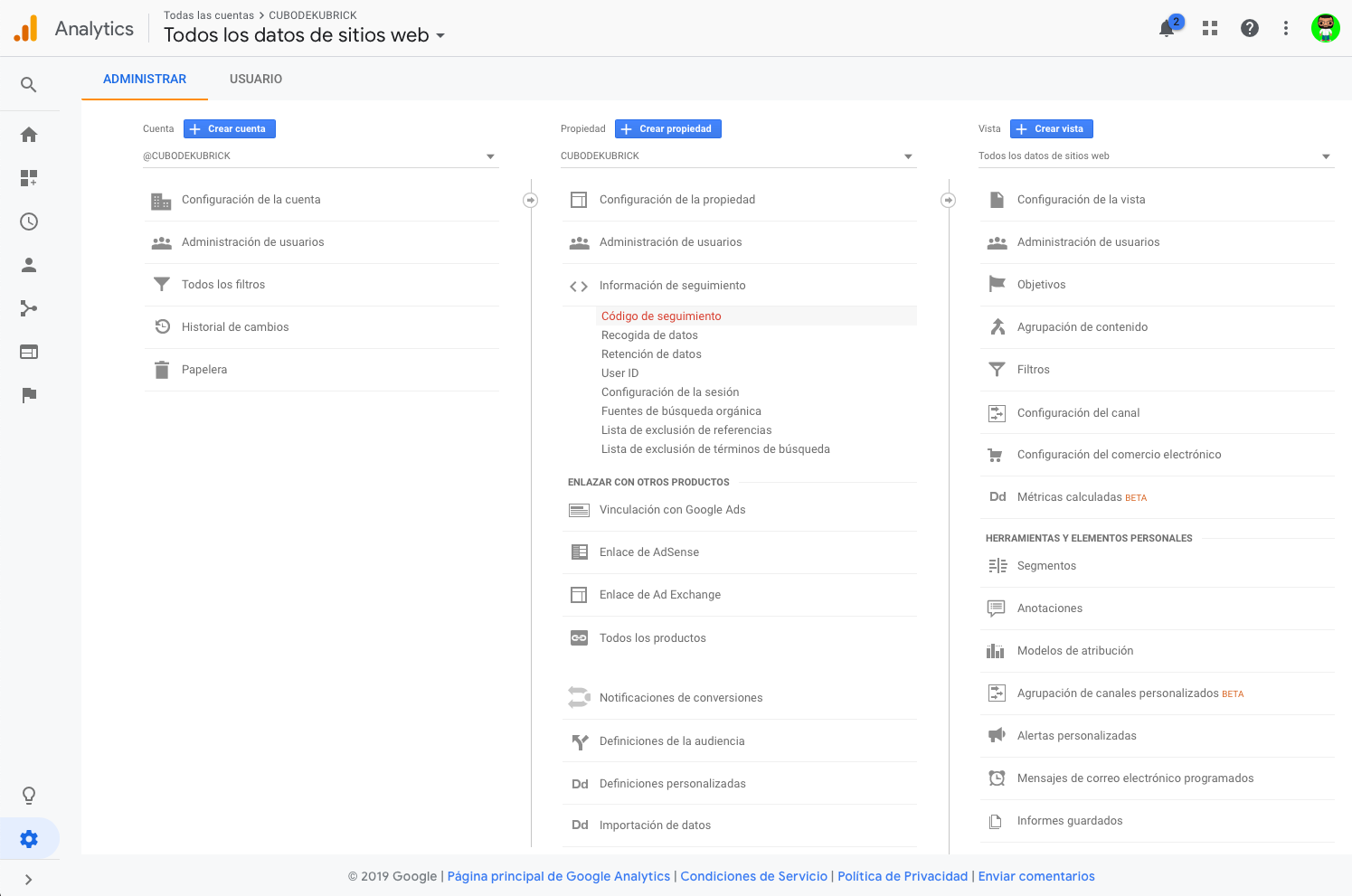The width and height of the screenshot is (1352, 896).
Task: Click Enviar comentarios link
Action: pyautogui.click(x=1036, y=876)
